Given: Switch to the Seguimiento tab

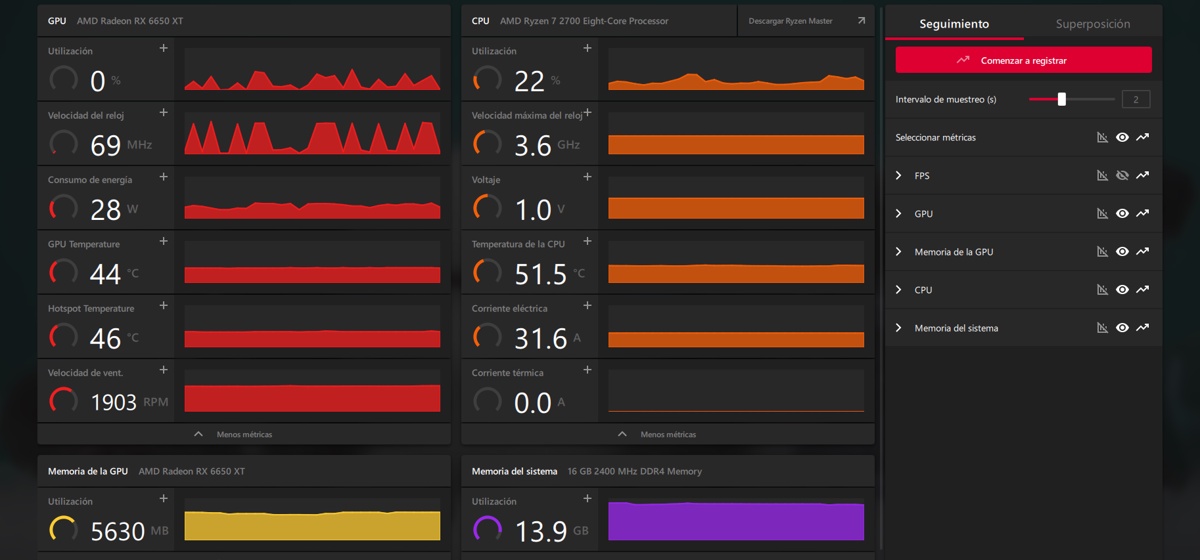Looking at the screenshot, I should pyautogui.click(x=954, y=23).
